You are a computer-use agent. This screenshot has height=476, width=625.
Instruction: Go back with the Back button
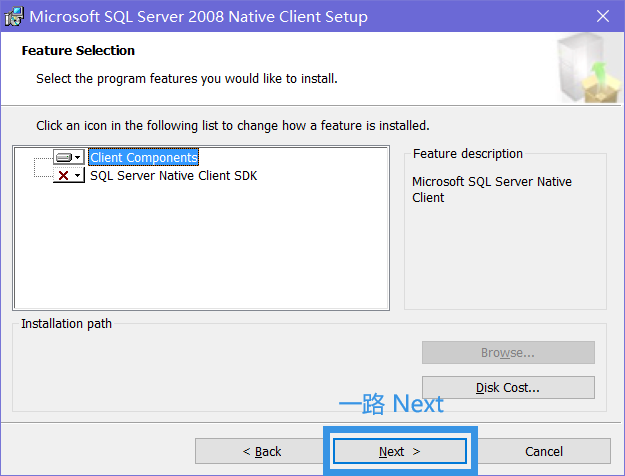[x=261, y=451]
